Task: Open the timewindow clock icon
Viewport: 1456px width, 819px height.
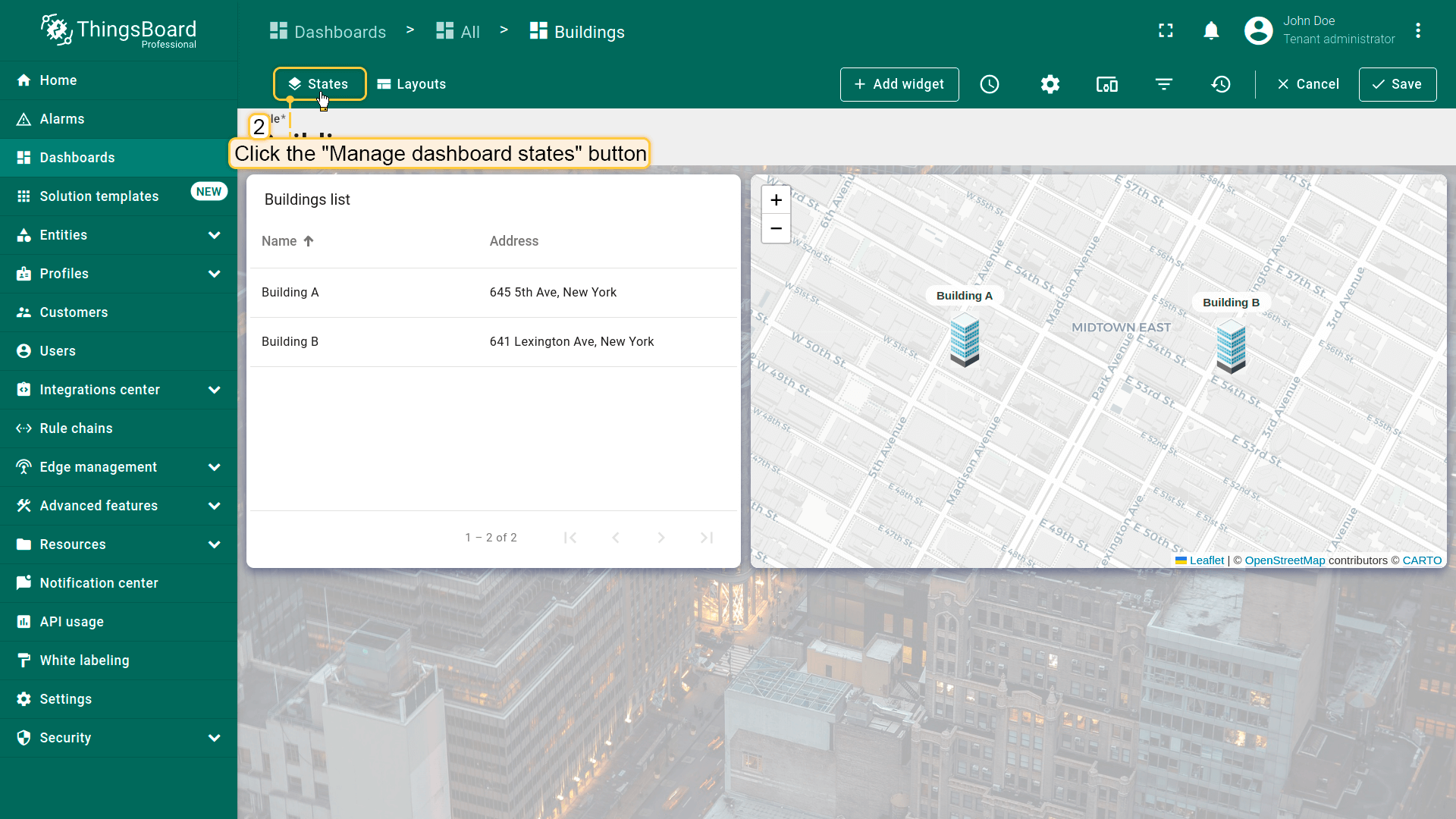Action: [x=990, y=84]
